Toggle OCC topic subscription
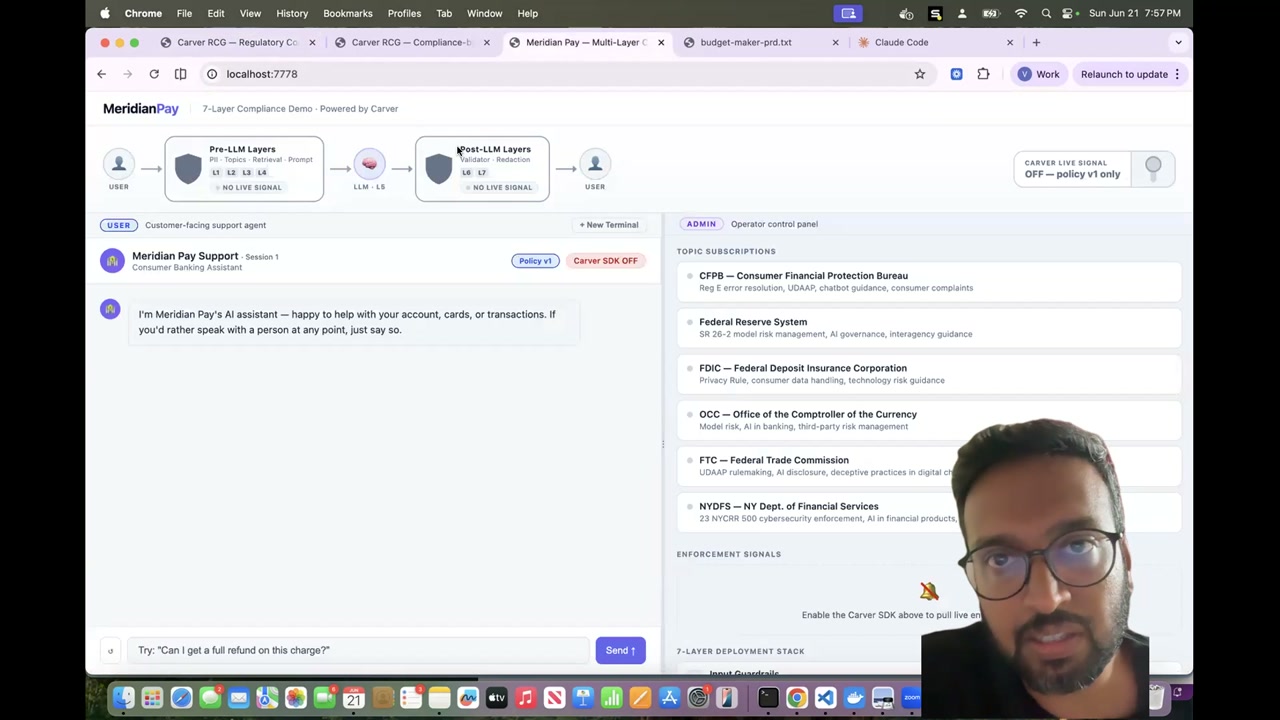Screen dimensions: 1280x720 point(928,420)
